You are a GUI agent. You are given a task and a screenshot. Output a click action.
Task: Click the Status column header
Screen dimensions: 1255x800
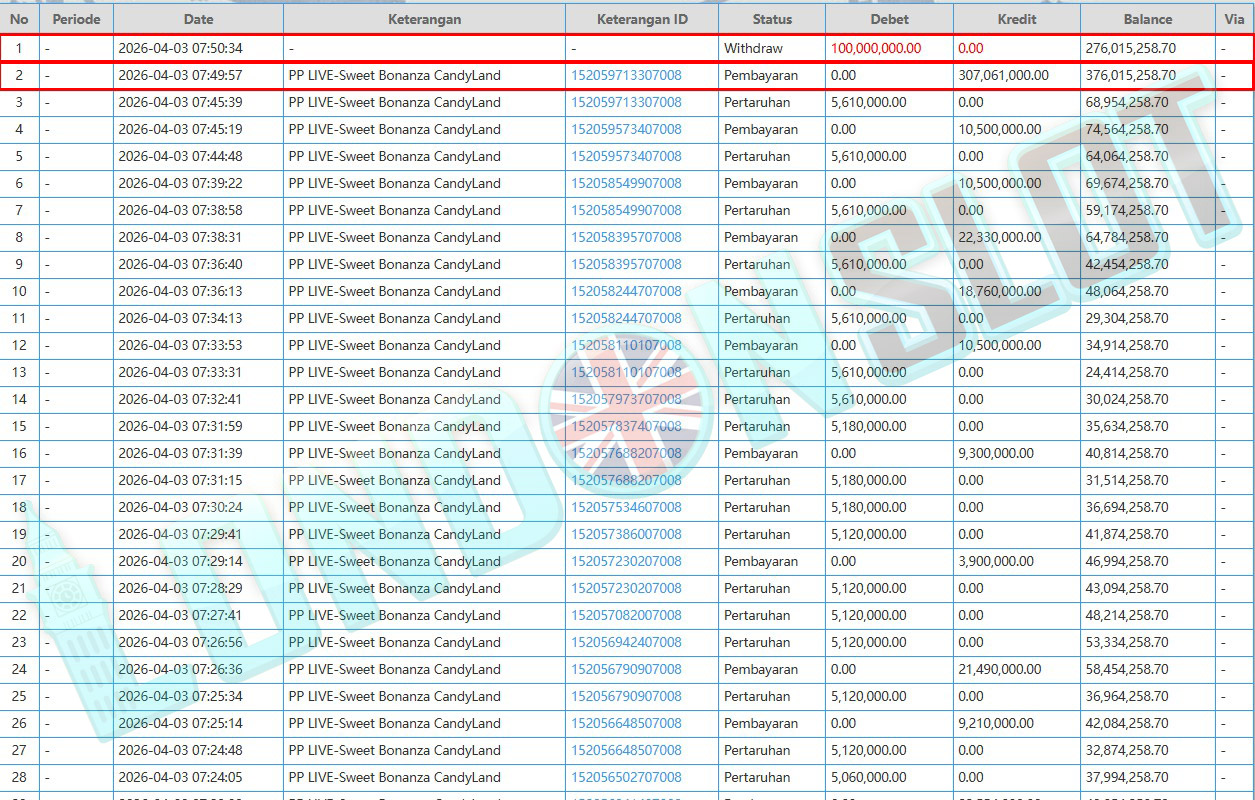[x=771, y=19]
